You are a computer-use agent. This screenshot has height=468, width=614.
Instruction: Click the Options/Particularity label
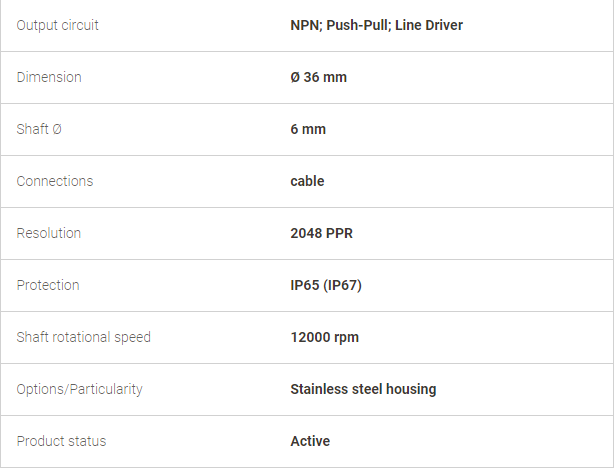[x=79, y=389]
